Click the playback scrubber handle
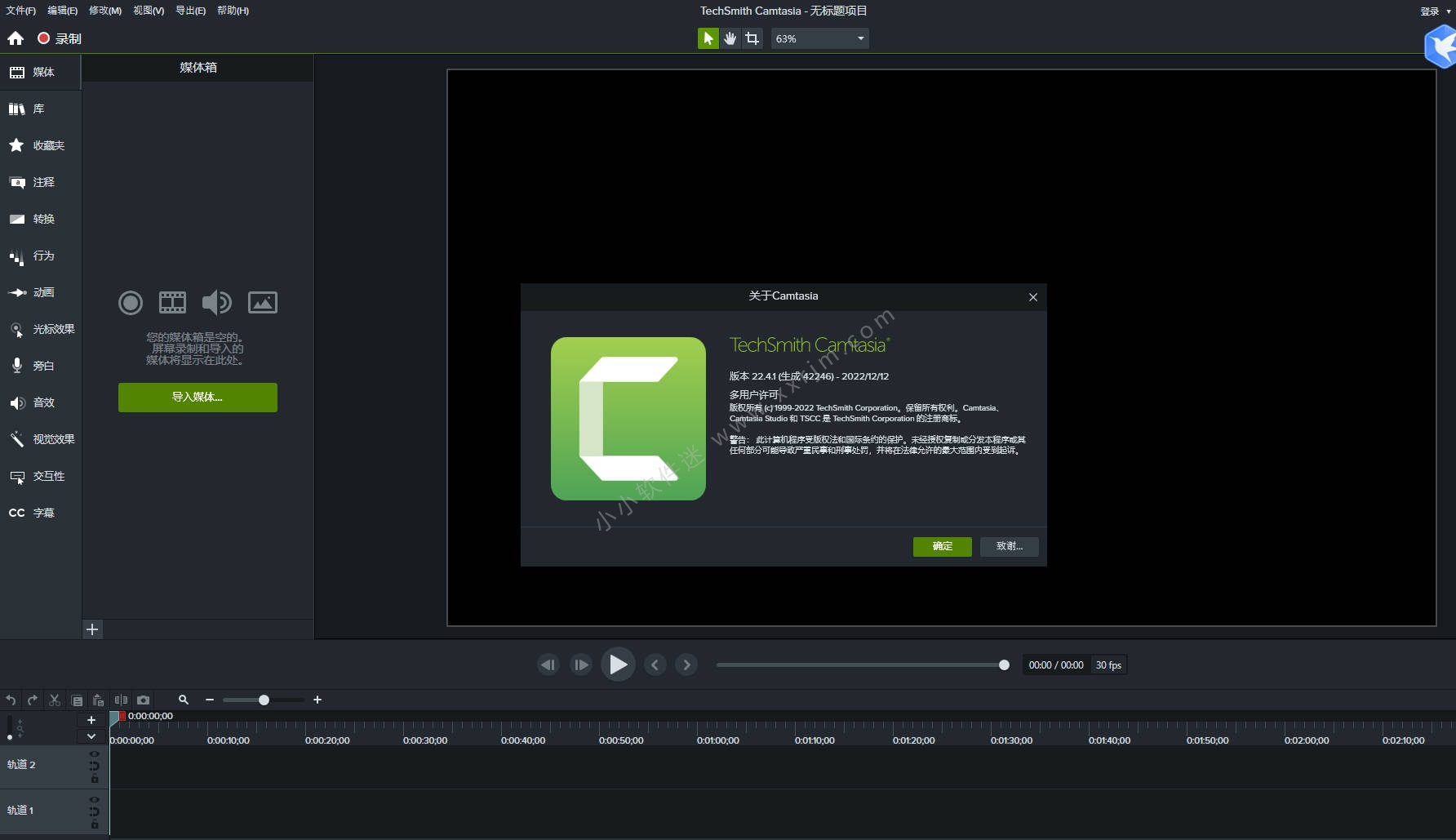This screenshot has height=840, width=1456. [x=1004, y=665]
